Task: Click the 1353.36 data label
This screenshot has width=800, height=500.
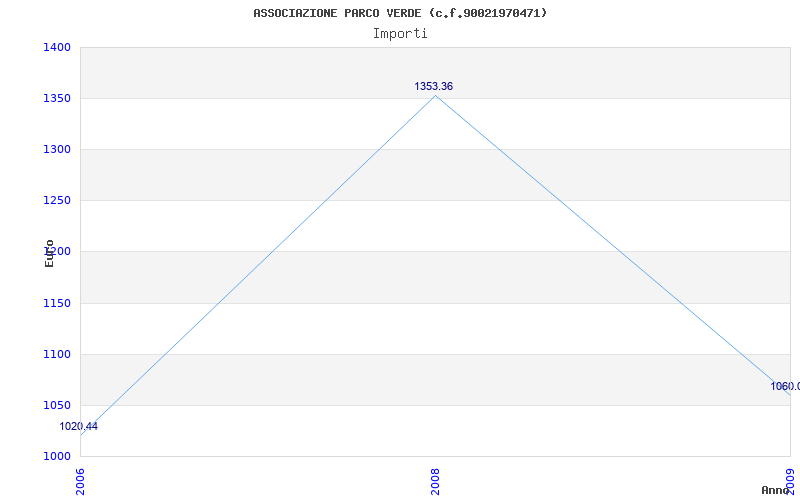Action: pyautogui.click(x=433, y=86)
